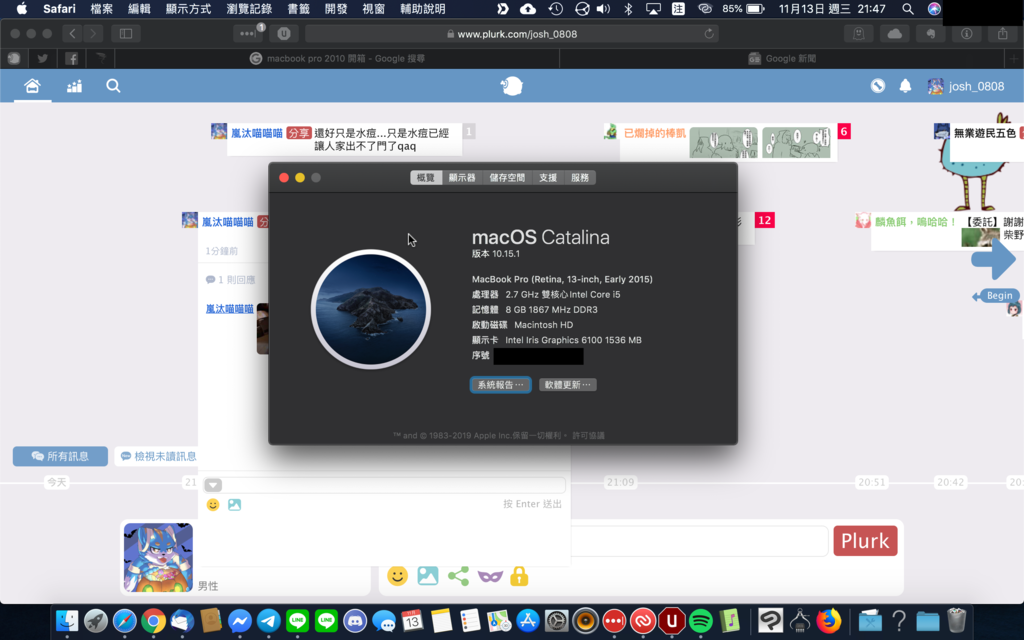
Task: Click the Begin timeline button
Action: (x=996, y=296)
